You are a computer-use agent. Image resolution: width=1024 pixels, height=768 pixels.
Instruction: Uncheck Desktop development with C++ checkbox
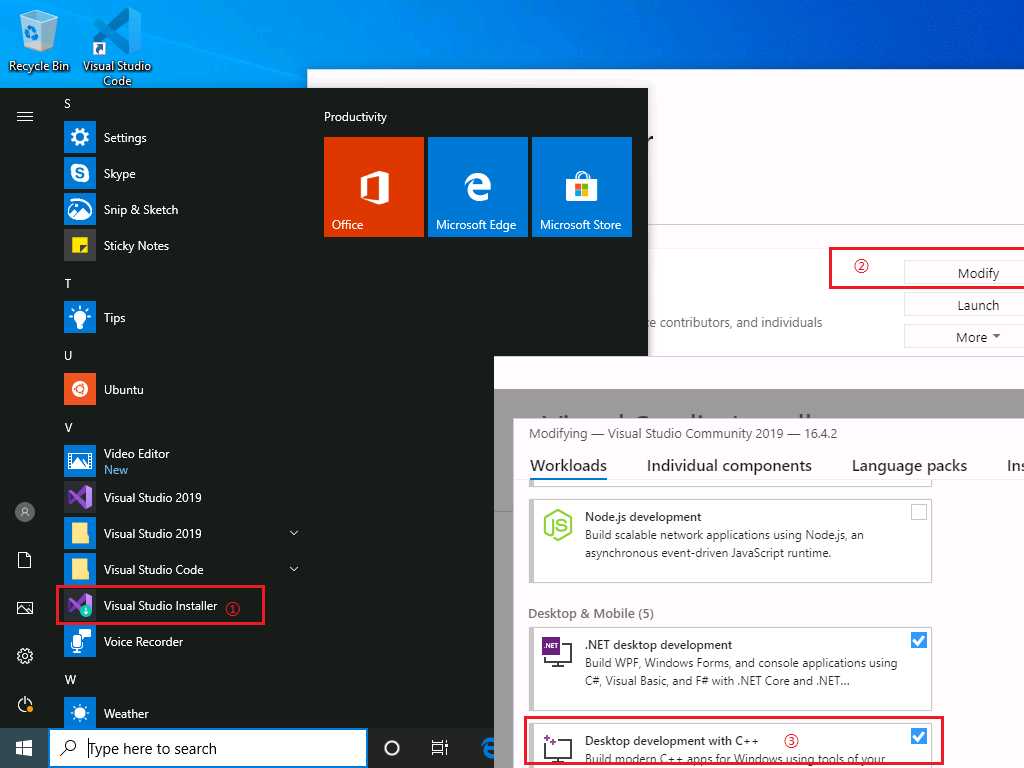[x=919, y=736]
